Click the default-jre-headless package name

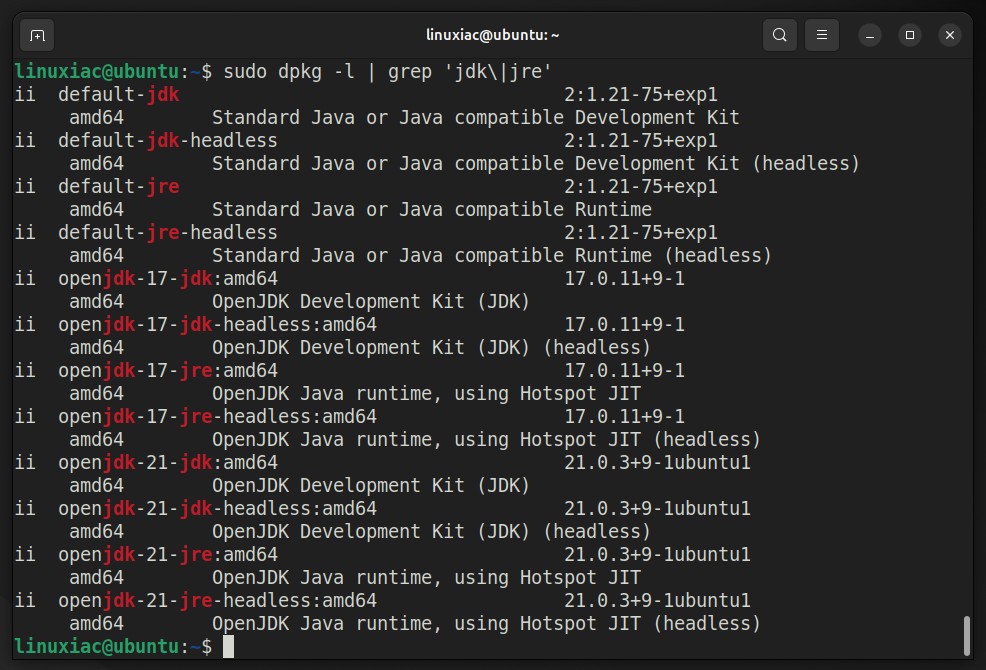[x=168, y=233]
